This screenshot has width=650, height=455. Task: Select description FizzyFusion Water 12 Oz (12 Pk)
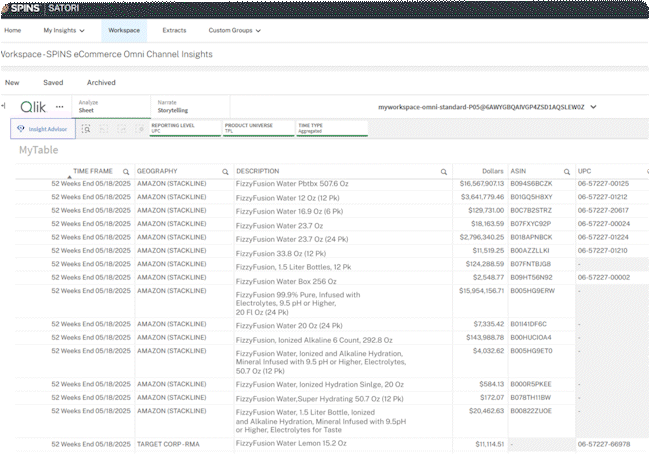coord(288,198)
